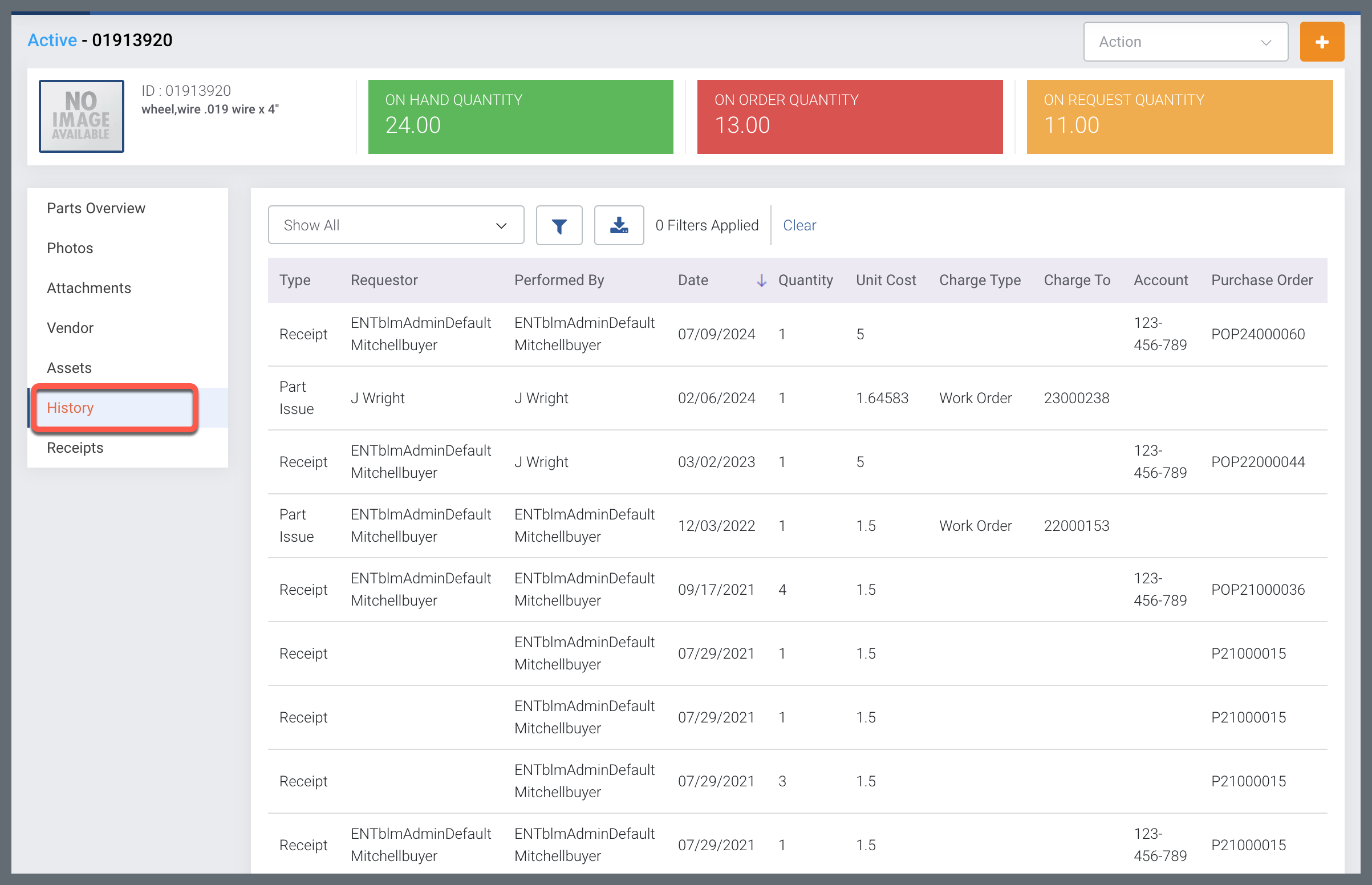Open the Receipts sidebar item

pos(75,448)
